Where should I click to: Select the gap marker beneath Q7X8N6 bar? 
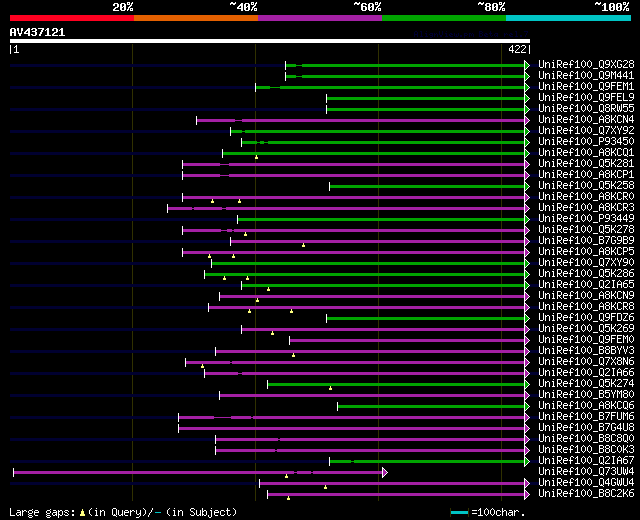[202, 367]
